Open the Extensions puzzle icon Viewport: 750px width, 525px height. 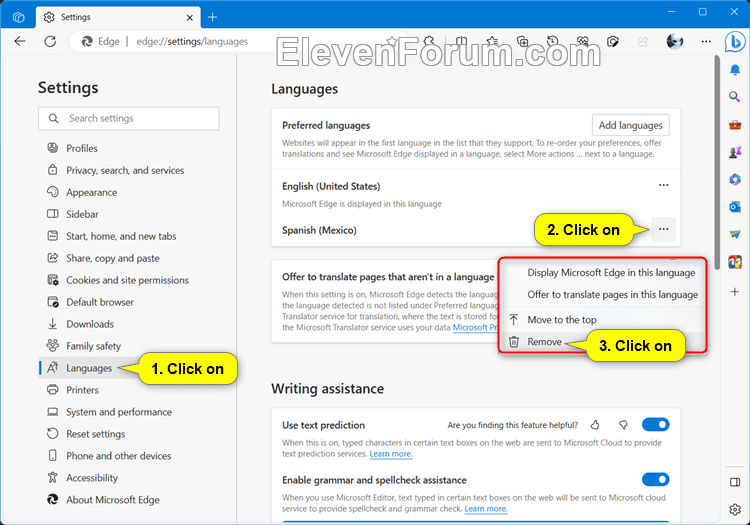pos(429,42)
